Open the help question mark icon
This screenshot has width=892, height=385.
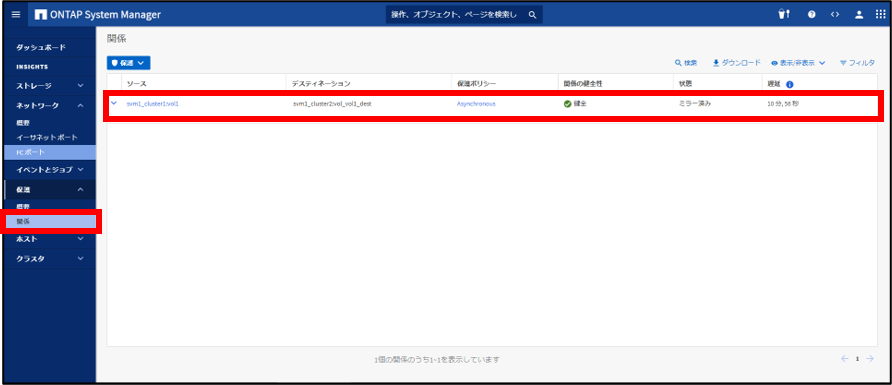(x=811, y=15)
